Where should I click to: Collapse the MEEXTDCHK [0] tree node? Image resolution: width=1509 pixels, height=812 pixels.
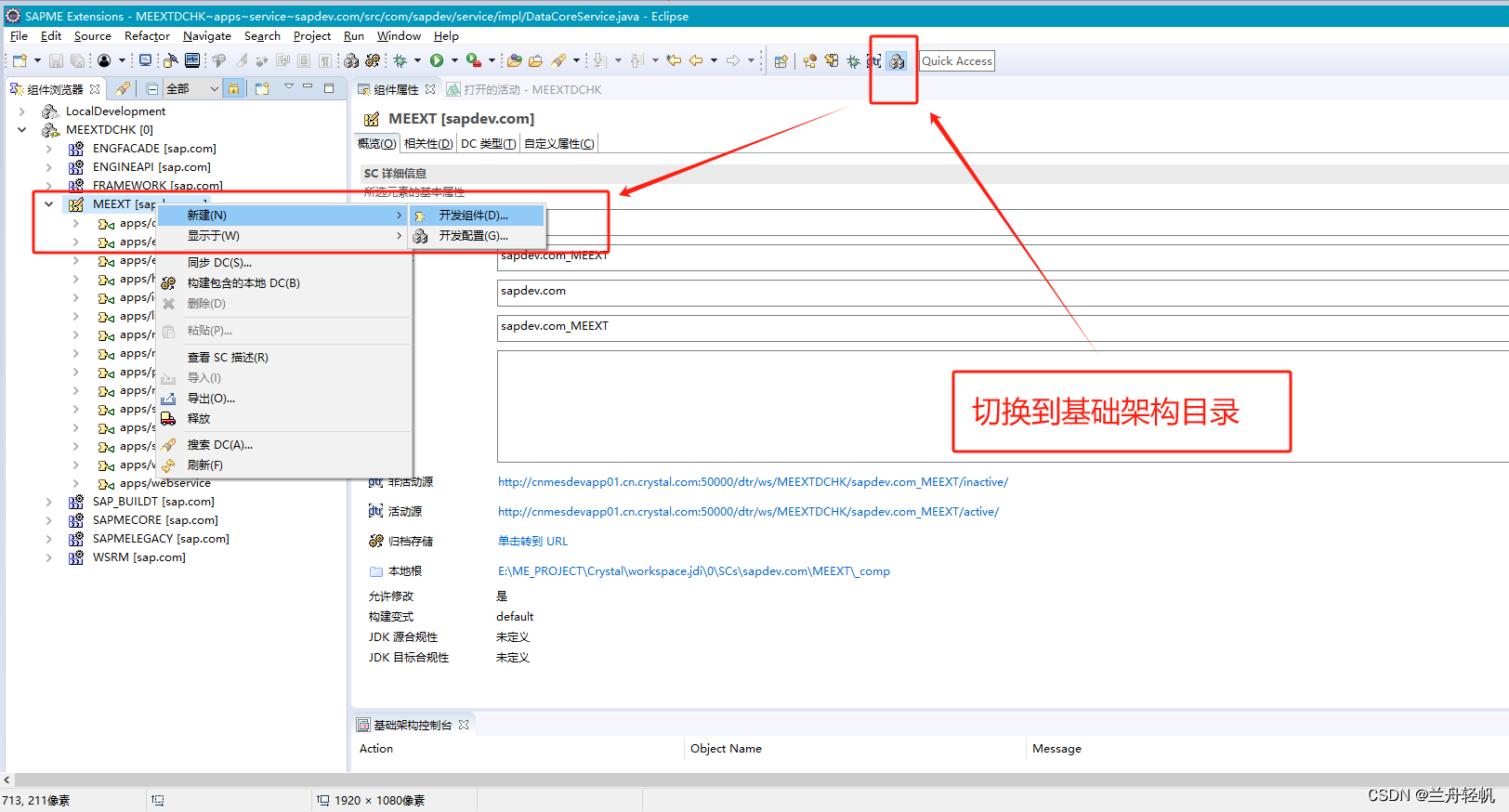coord(22,130)
